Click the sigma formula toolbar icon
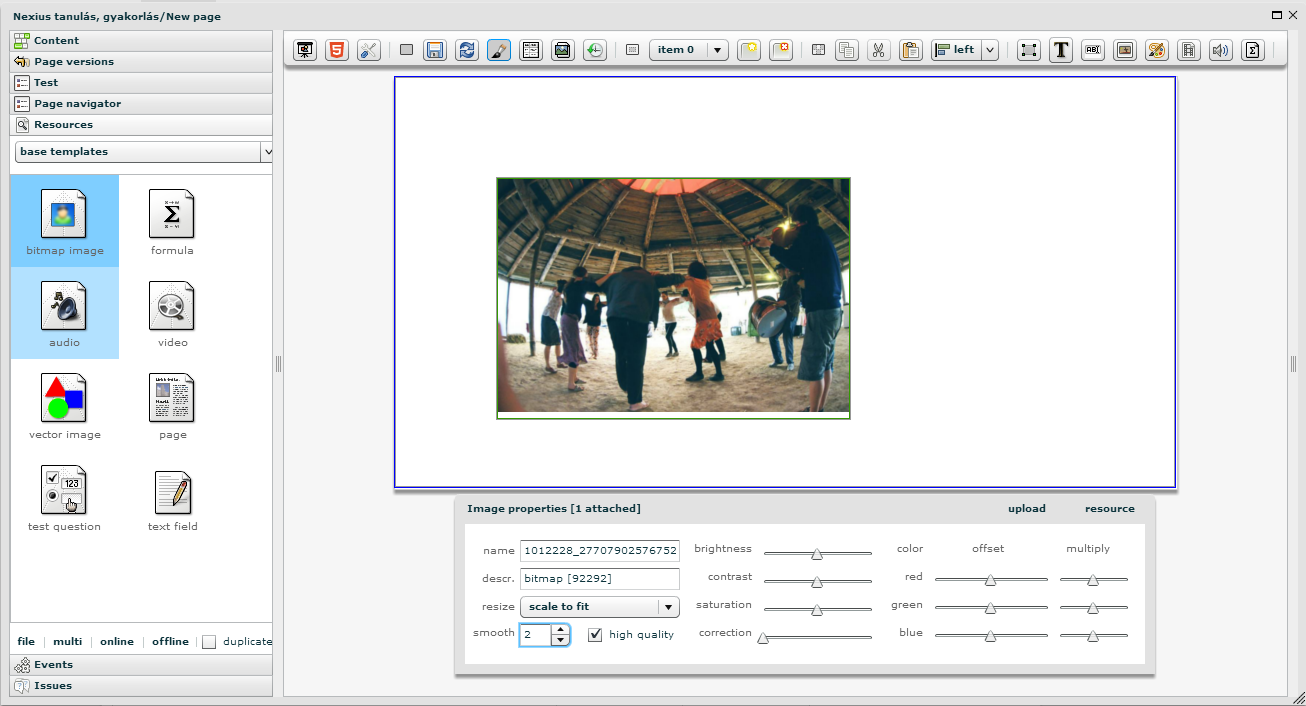 [1253, 50]
